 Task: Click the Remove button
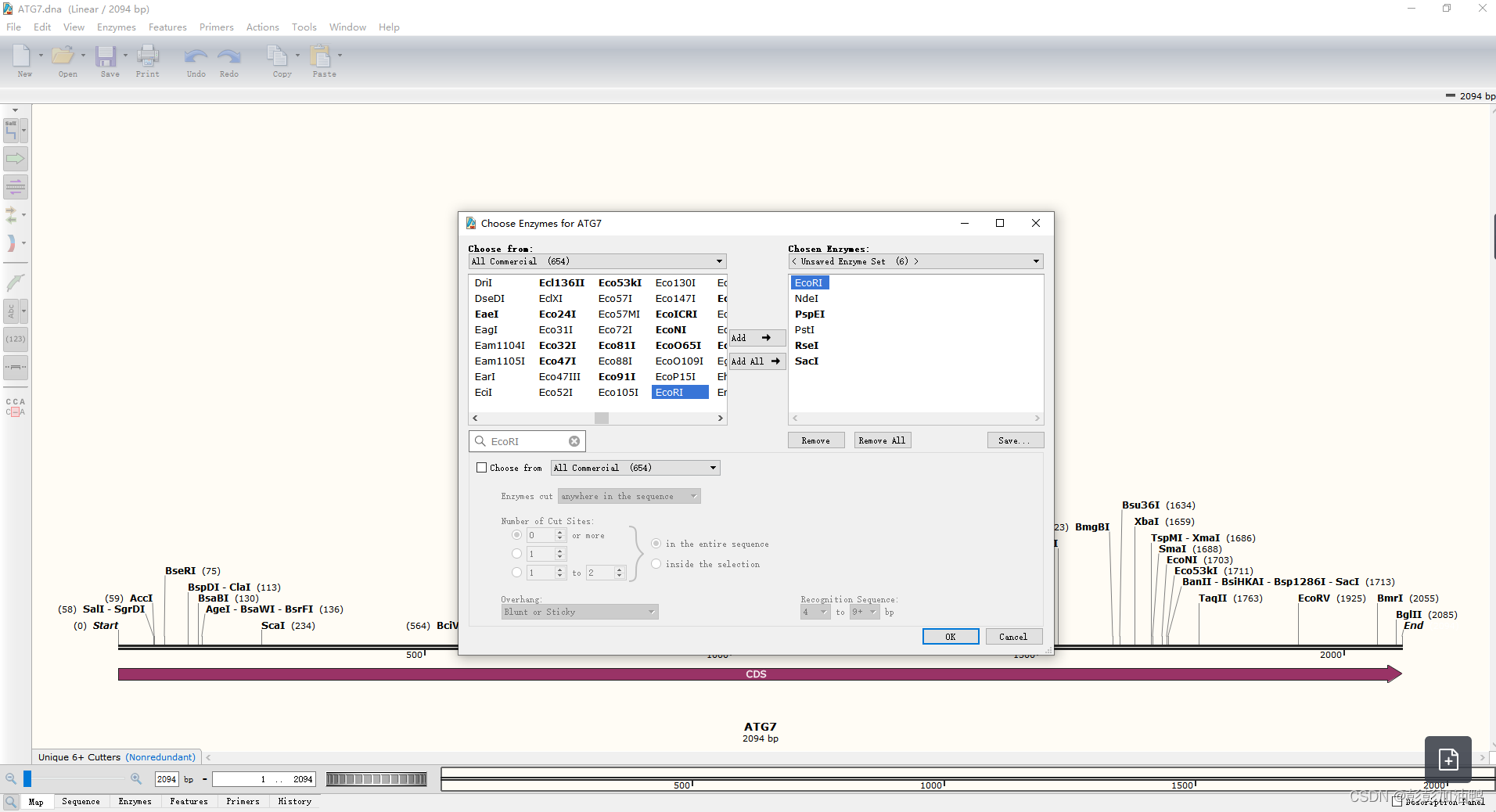816,440
